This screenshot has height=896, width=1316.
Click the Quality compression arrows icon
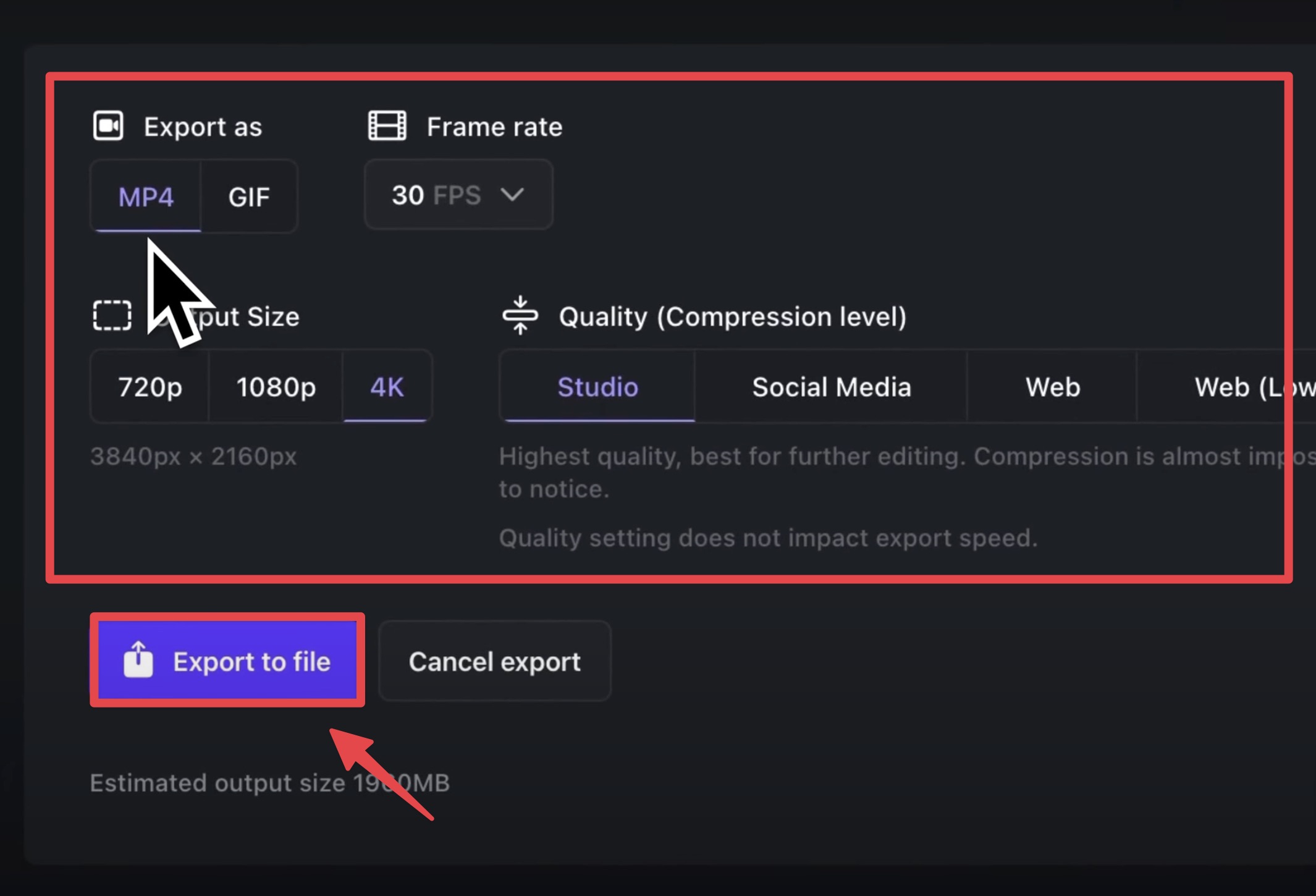coord(520,315)
